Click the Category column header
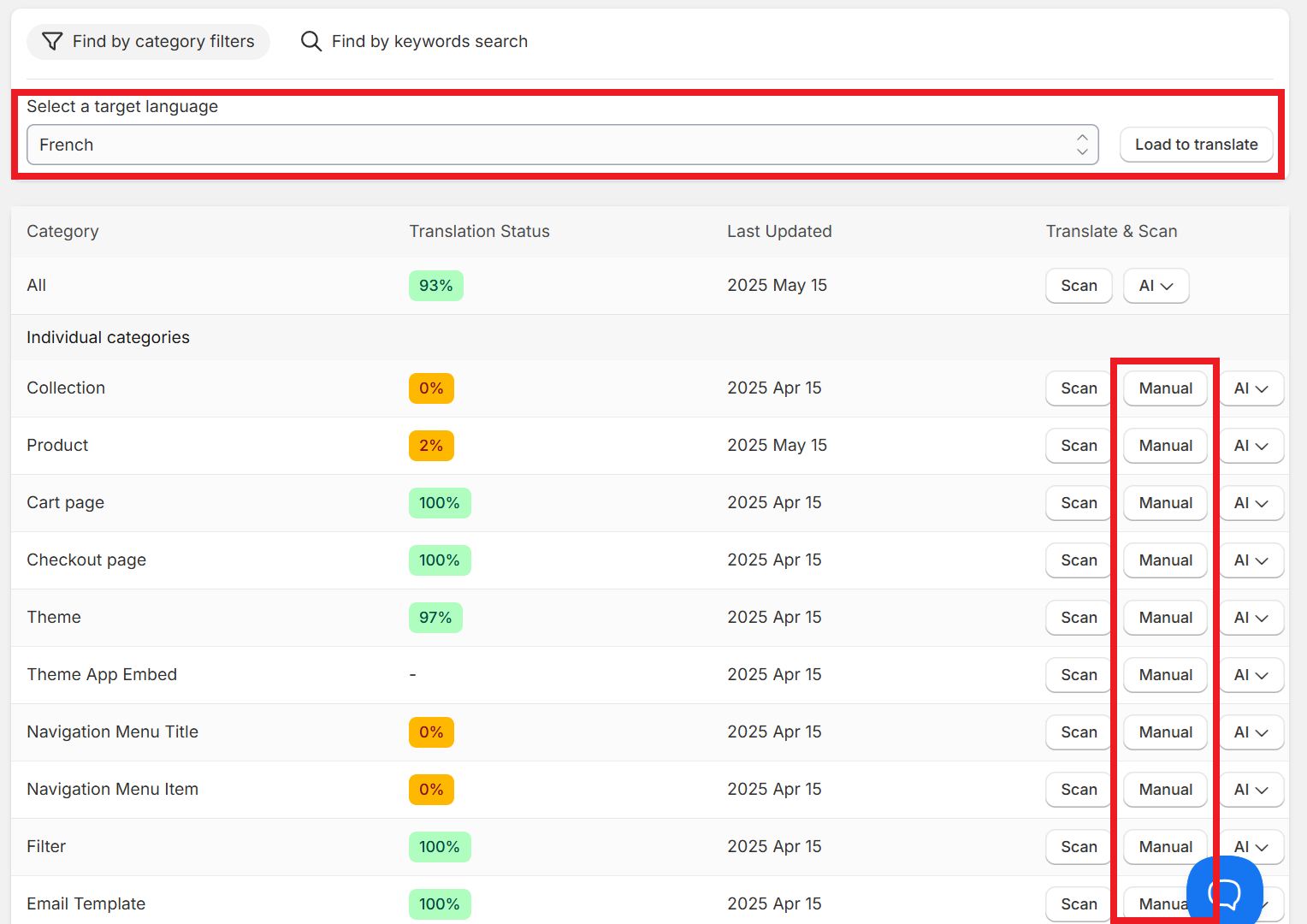The image size is (1307, 924). coord(62,232)
